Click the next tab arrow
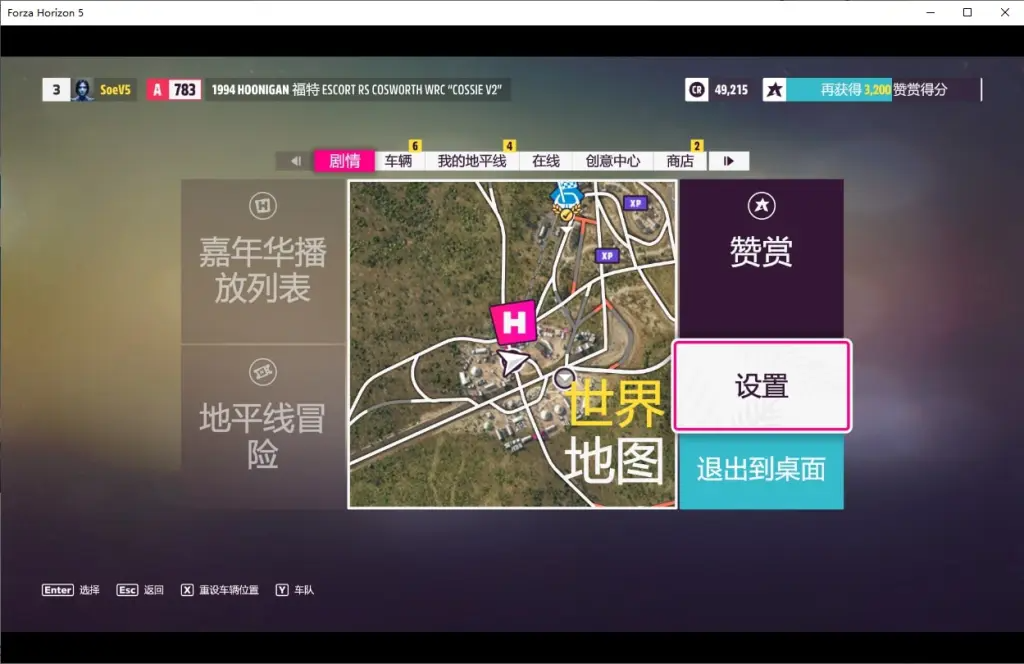The width and height of the screenshot is (1024, 664). click(x=729, y=161)
